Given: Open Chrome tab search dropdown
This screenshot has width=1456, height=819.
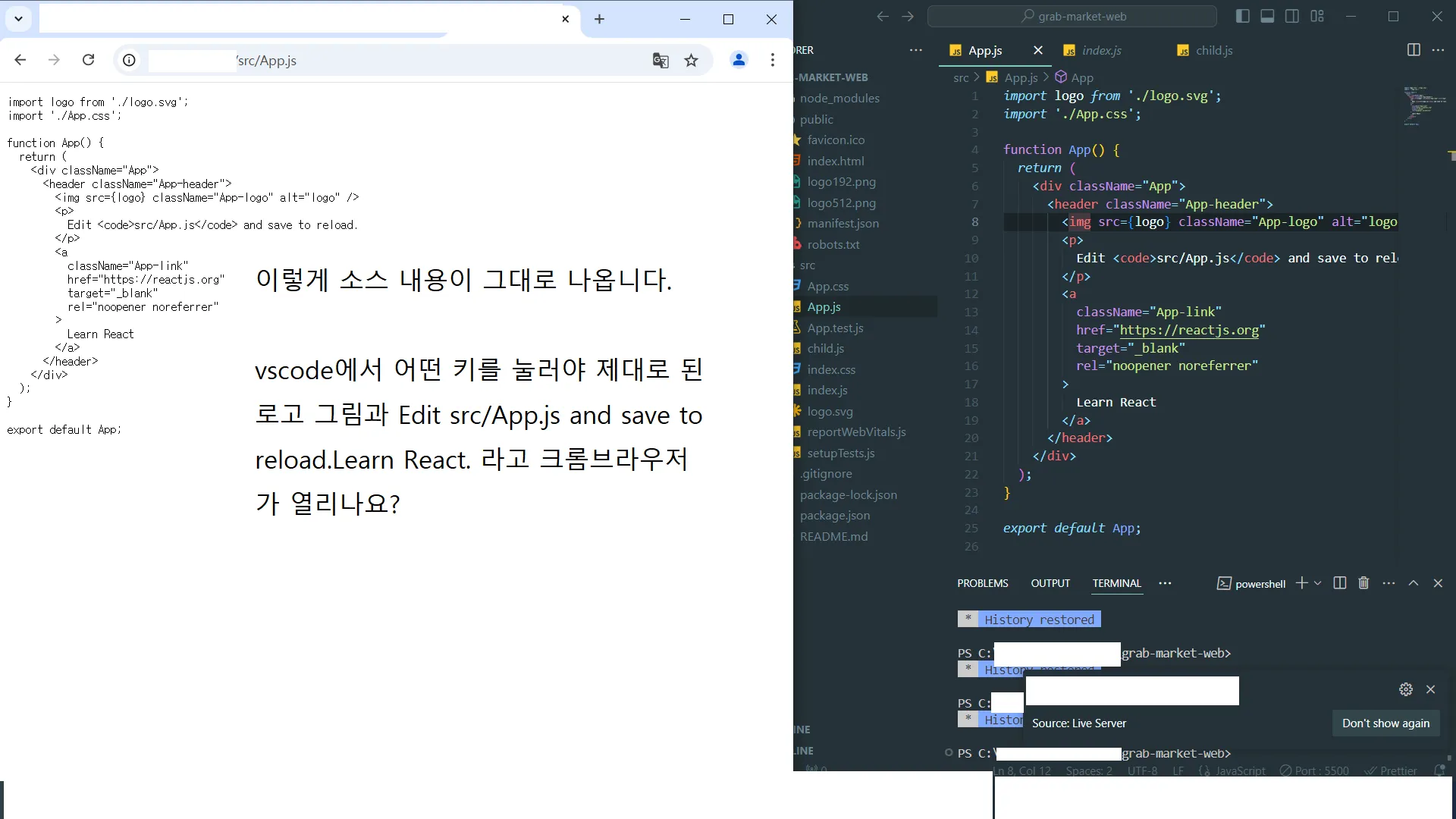Looking at the screenshot, I should 19,19.
